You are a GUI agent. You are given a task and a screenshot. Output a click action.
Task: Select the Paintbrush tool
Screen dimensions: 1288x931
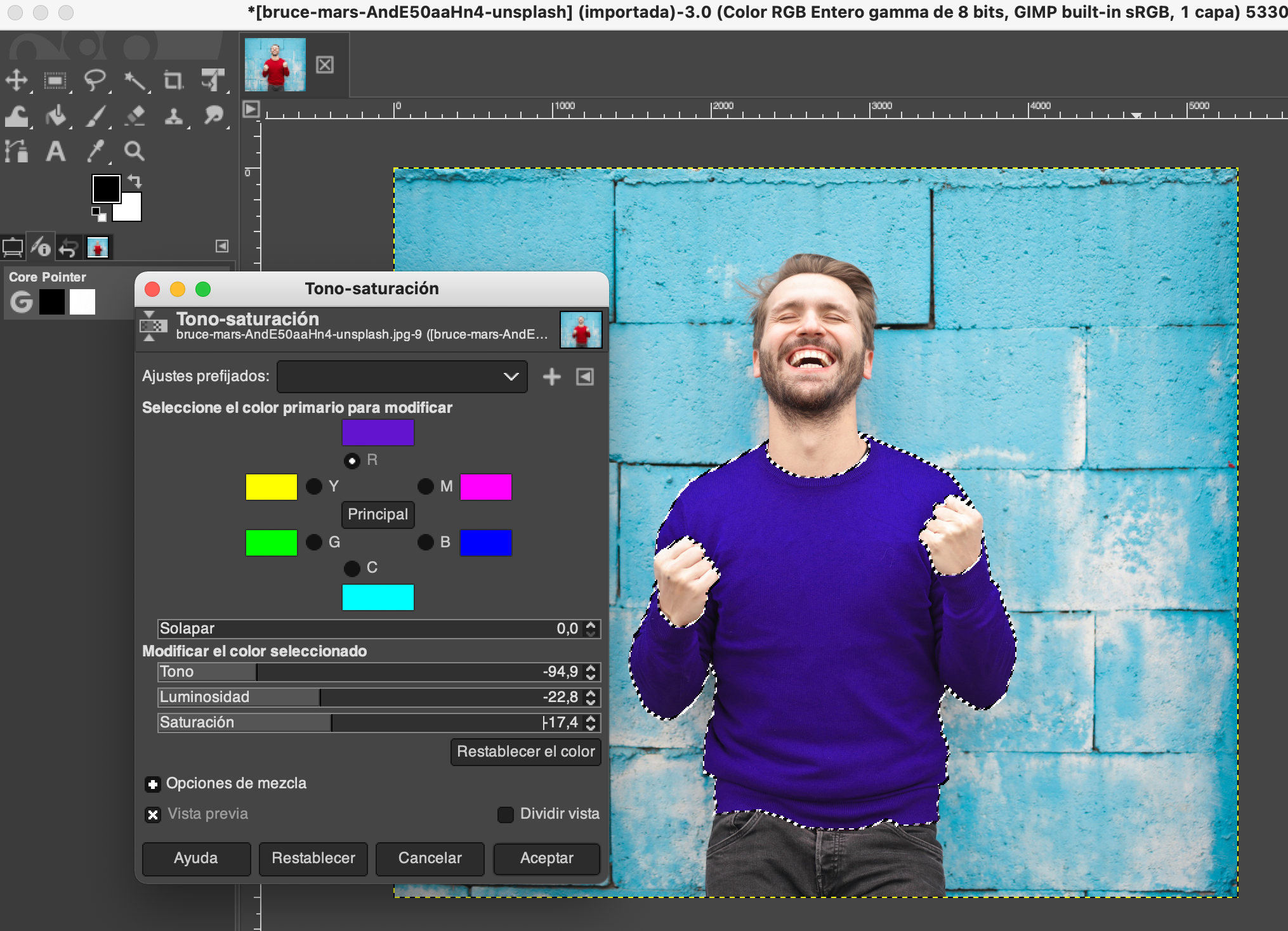(x=95, y=116)
